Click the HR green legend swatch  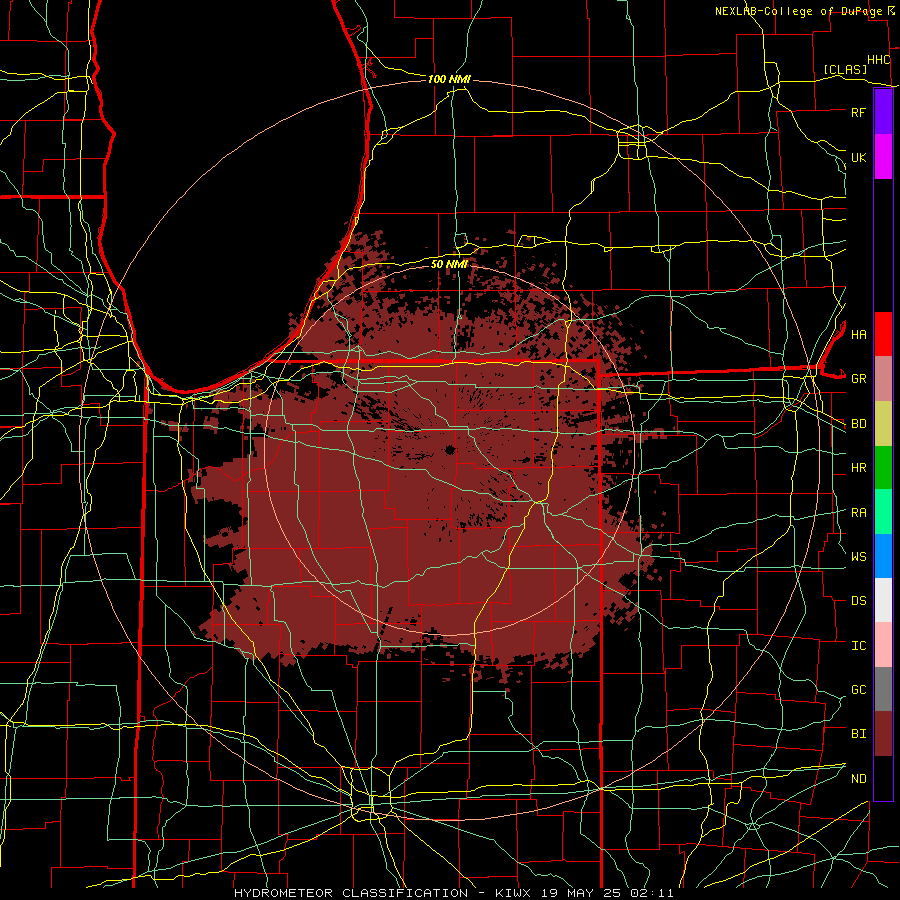(883, 468)
